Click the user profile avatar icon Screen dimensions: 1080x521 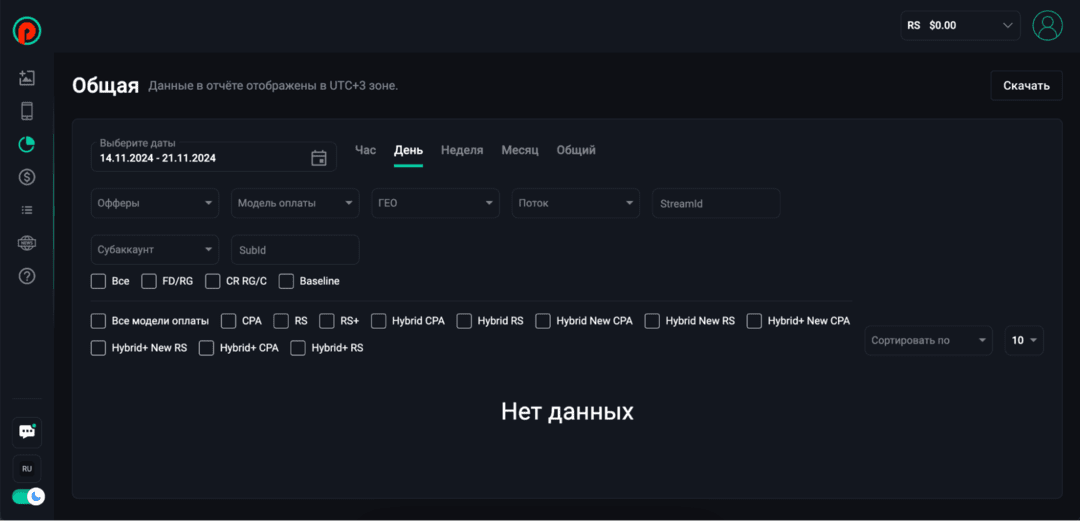1047,26
